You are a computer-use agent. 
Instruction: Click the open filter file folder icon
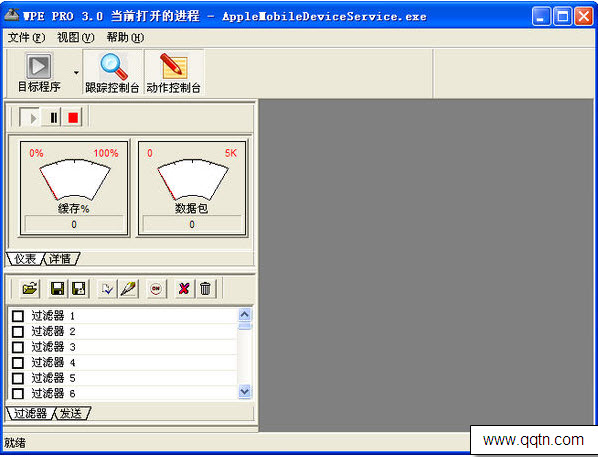coord(30,288)
